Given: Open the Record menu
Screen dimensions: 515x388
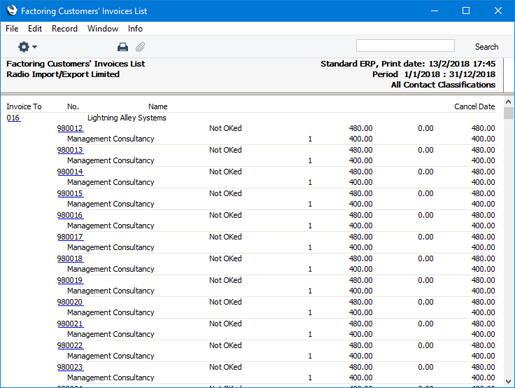Looking at the screenshot, I should [65, 29].
